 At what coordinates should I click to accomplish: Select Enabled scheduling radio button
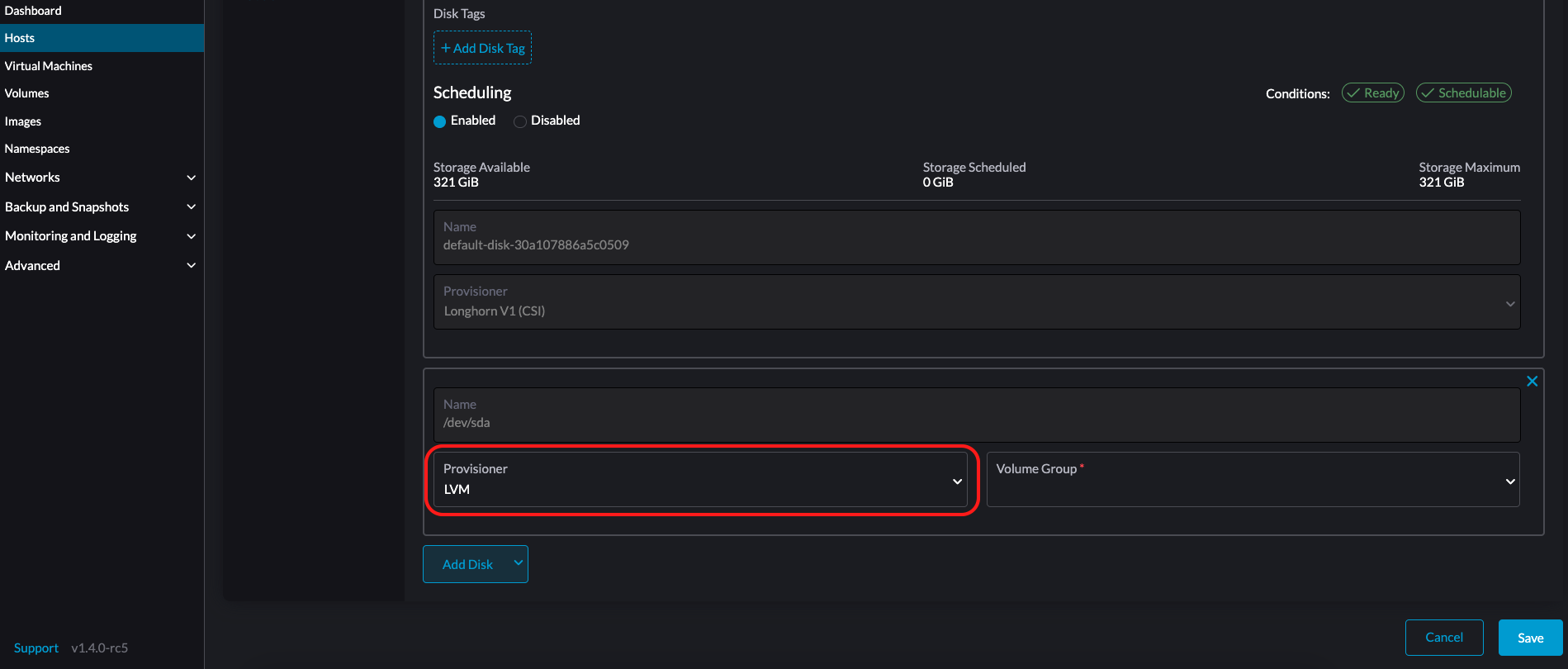(x=440, y=121)
